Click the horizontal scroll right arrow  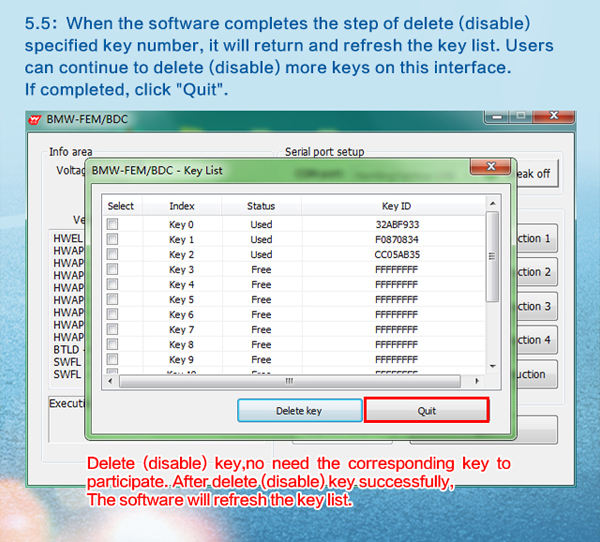coord(477,381)
